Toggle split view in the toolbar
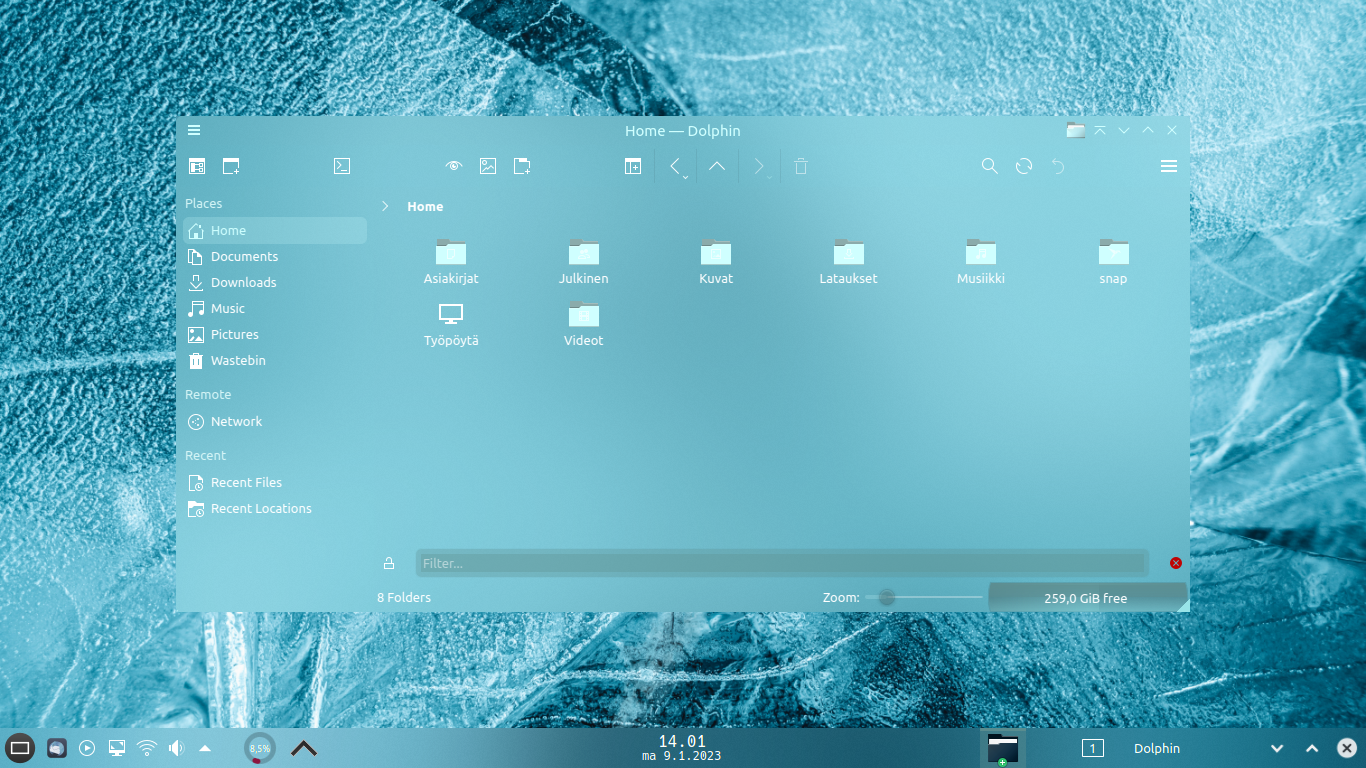 pyautogui.click(x=633, y=166)
